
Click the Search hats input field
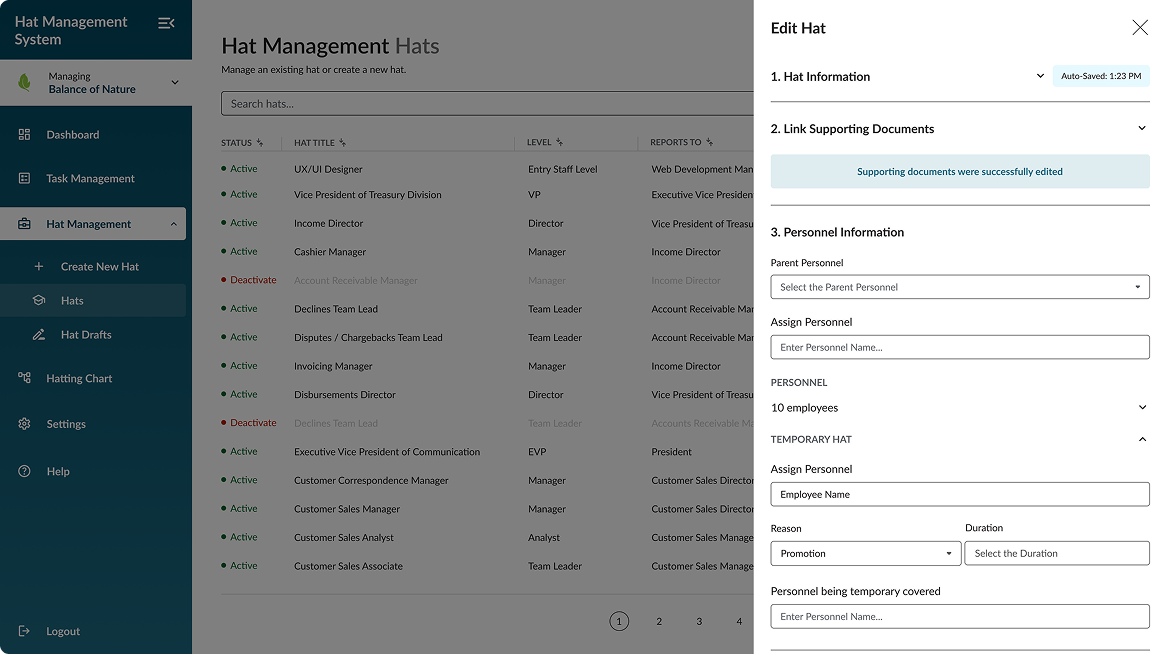pos(487,104)
